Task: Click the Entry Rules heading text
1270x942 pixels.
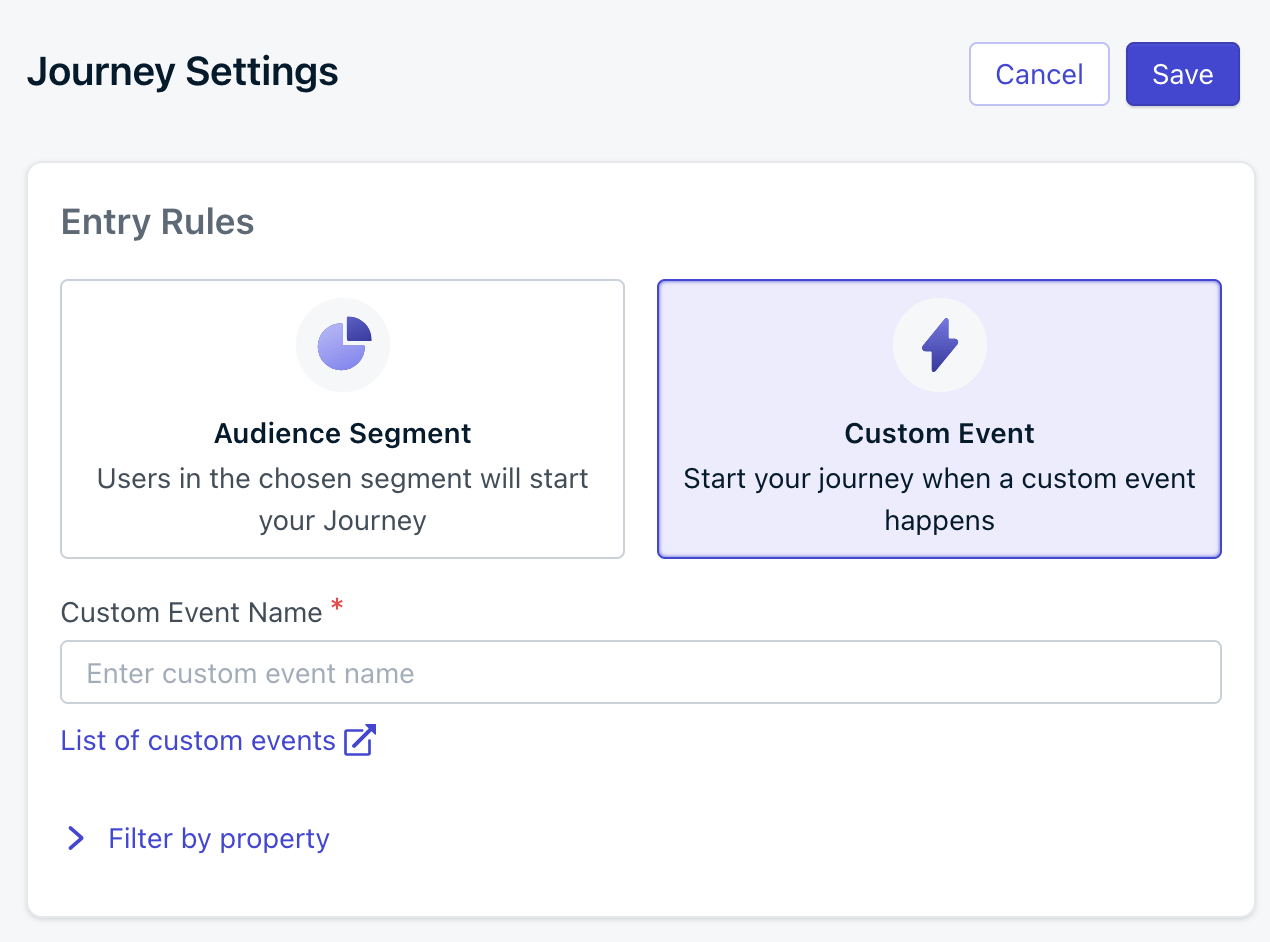Action: (158, 221)
